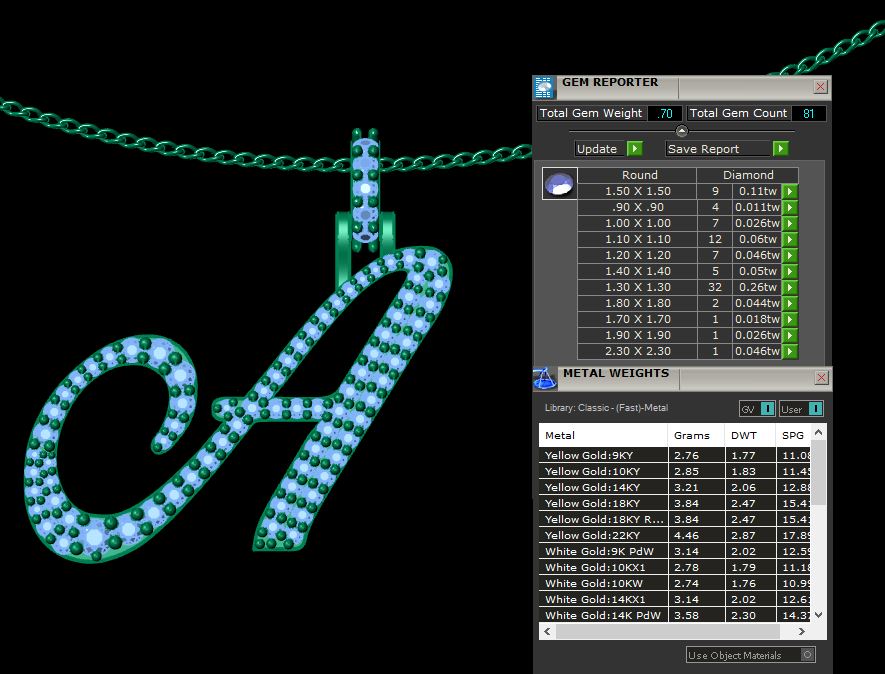Click the metal list scroll up arrow
This screenshot has width=885, height=674.
[x=819, y=432]
